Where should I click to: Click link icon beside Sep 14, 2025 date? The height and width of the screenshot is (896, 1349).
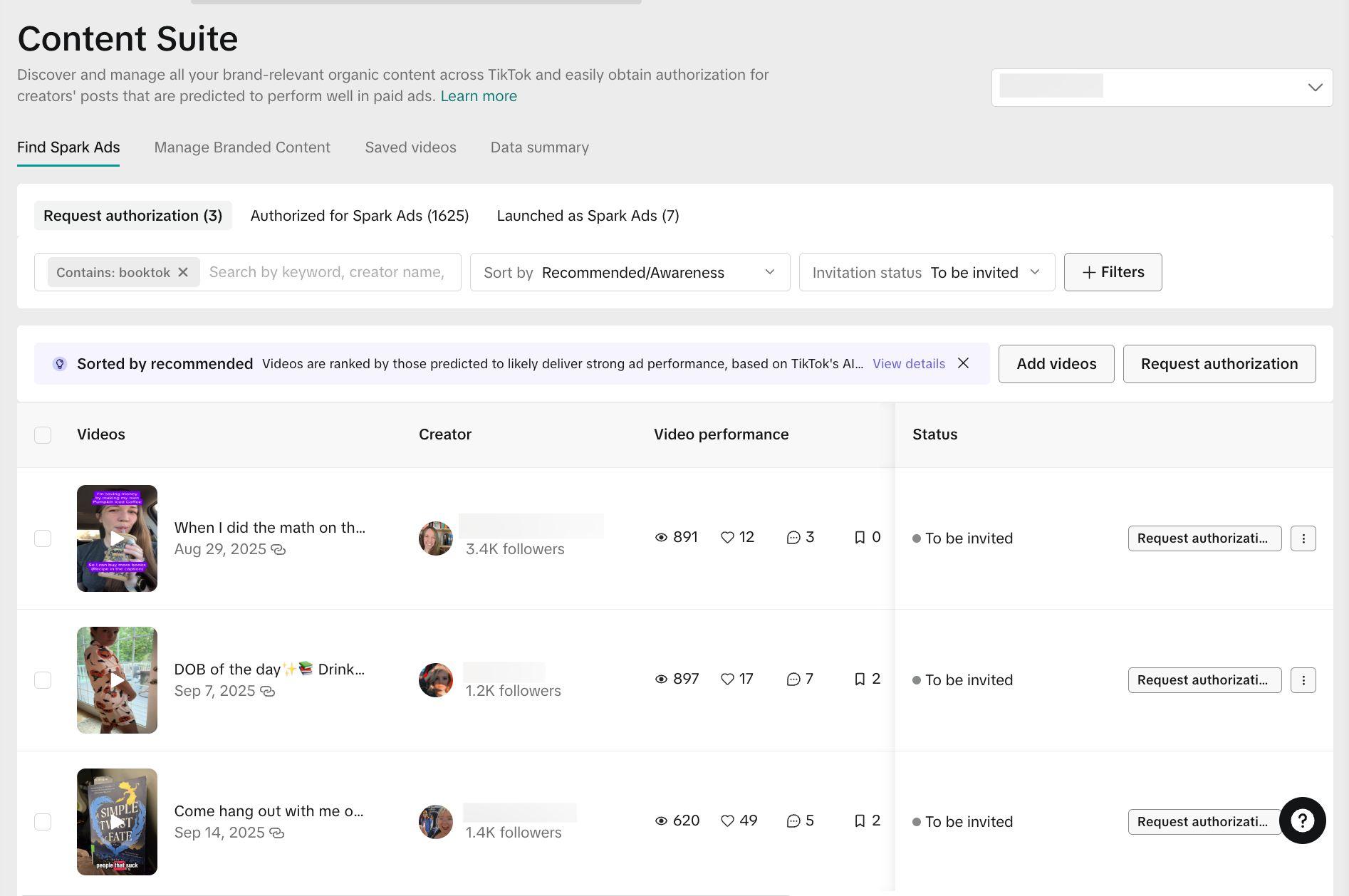pyautogui.click(x=277, y=833)
